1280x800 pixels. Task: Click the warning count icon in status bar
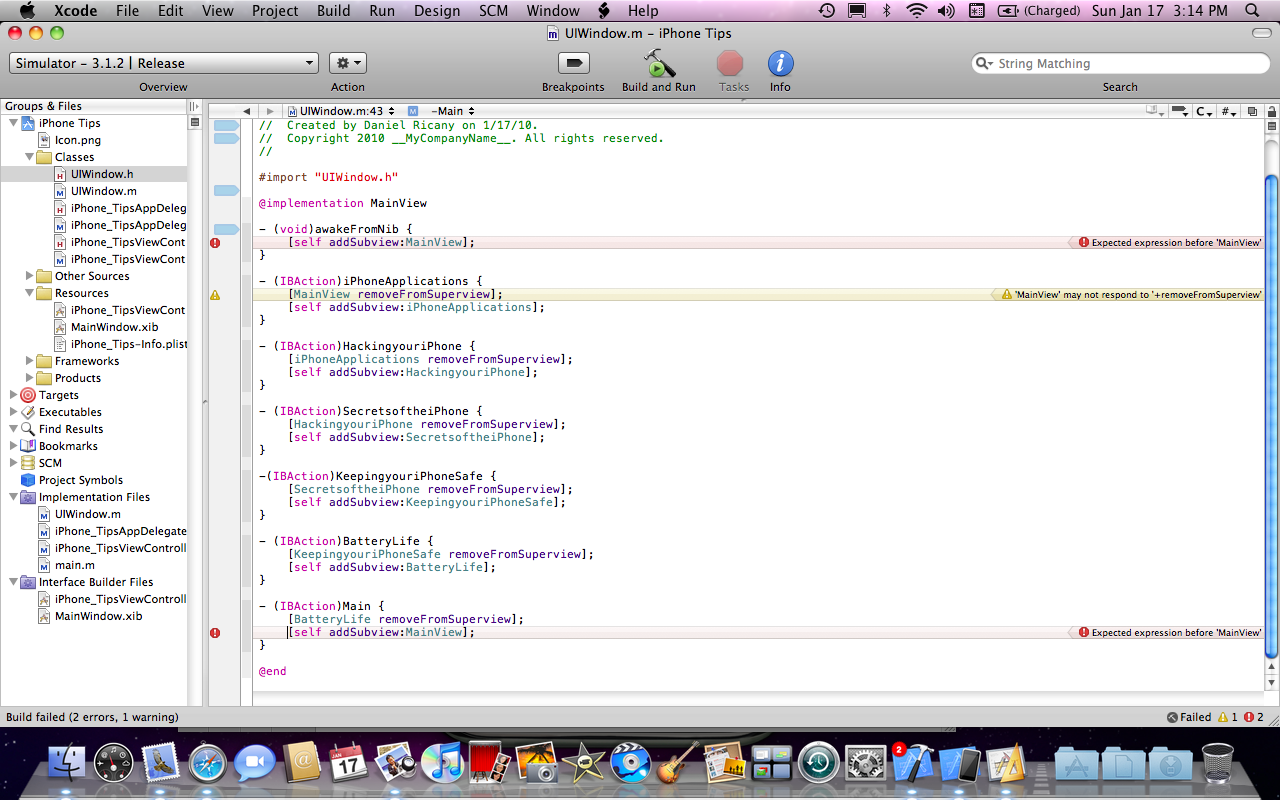point(1222,717)
